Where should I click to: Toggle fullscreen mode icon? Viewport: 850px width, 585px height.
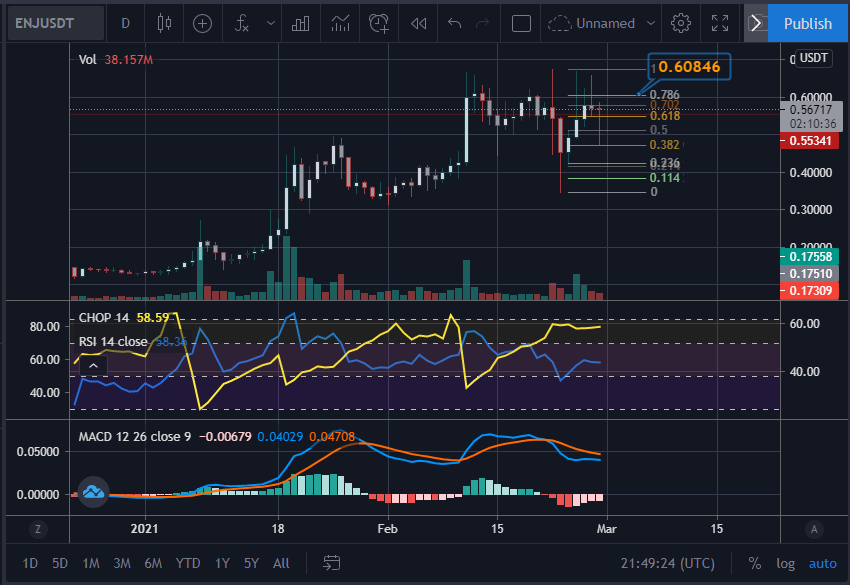(720, 23)
